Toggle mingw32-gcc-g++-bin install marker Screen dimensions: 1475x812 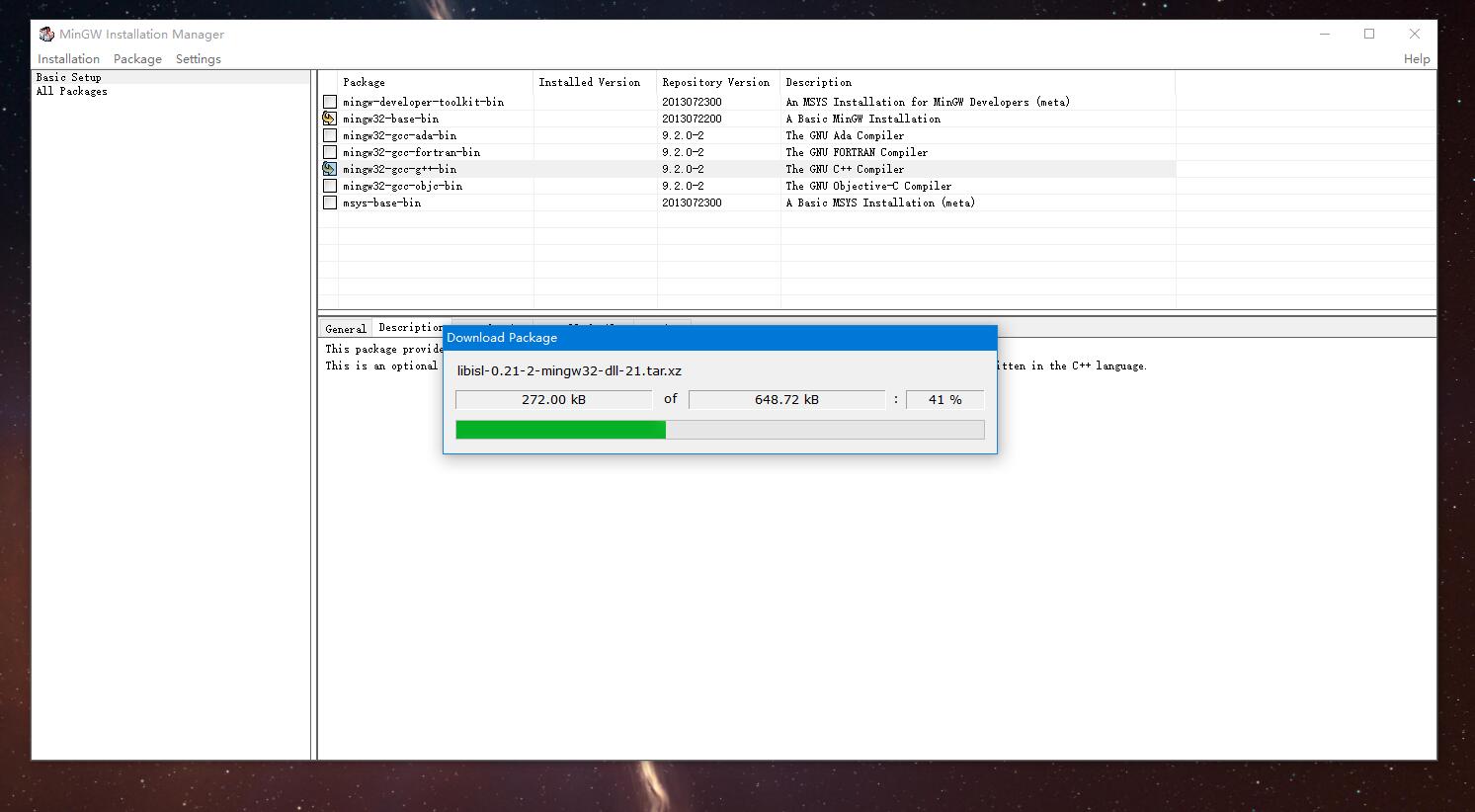[x=330, y=169]
